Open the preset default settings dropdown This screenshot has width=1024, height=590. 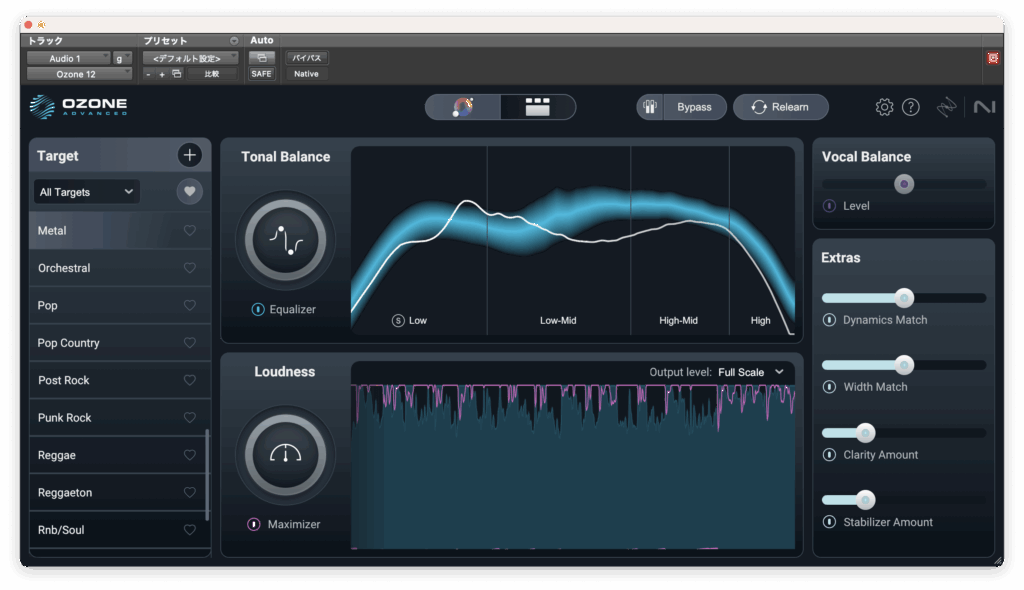pos(190,58)
